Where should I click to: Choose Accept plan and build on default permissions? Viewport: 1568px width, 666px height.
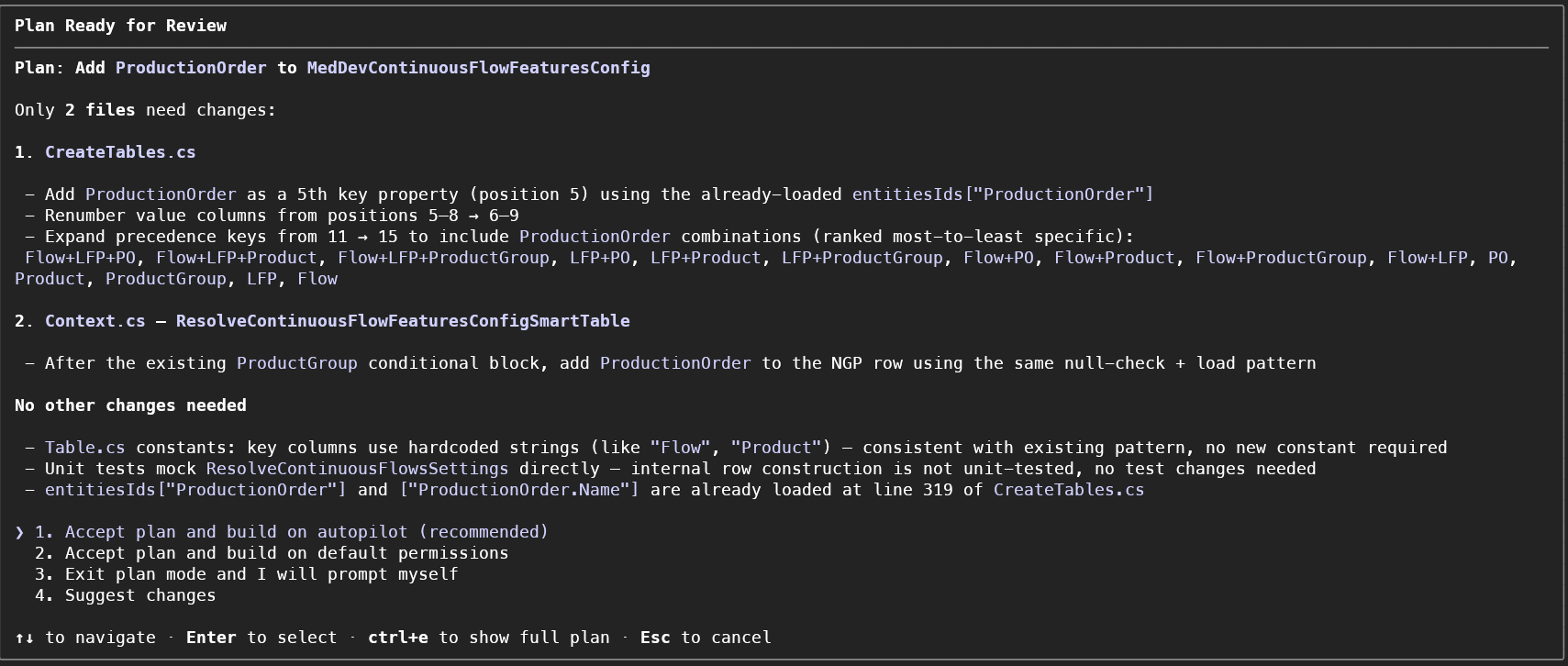tap(272, 553)
